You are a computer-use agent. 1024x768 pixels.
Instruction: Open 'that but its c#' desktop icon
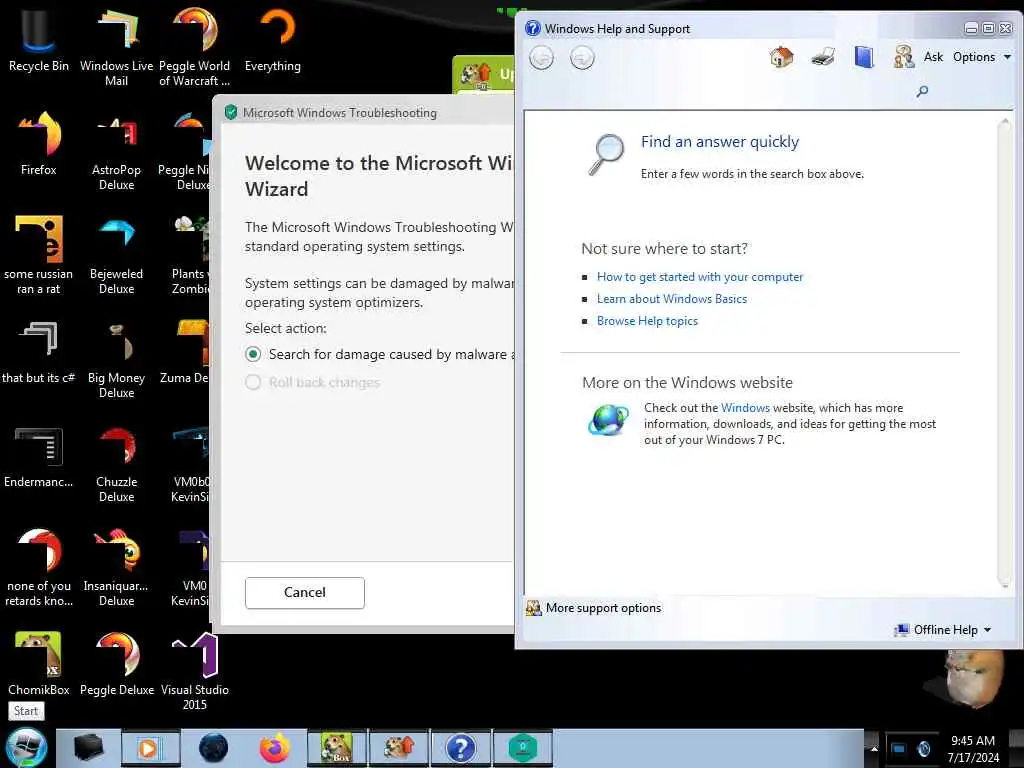click(x=39, y=353)
